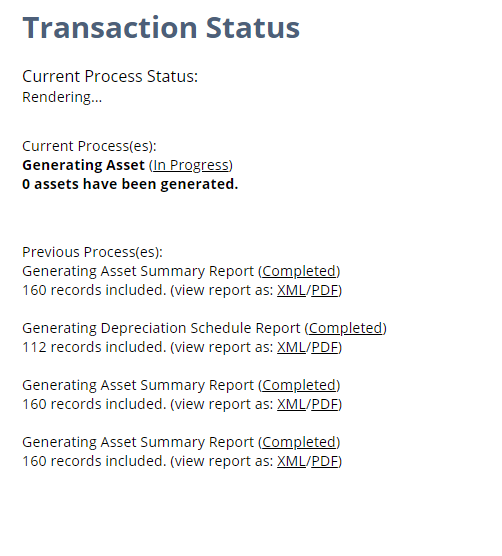The height and width of the screenshot is (556, 502).
Task: Open PDF for the 112 records report
Action: 324,347
